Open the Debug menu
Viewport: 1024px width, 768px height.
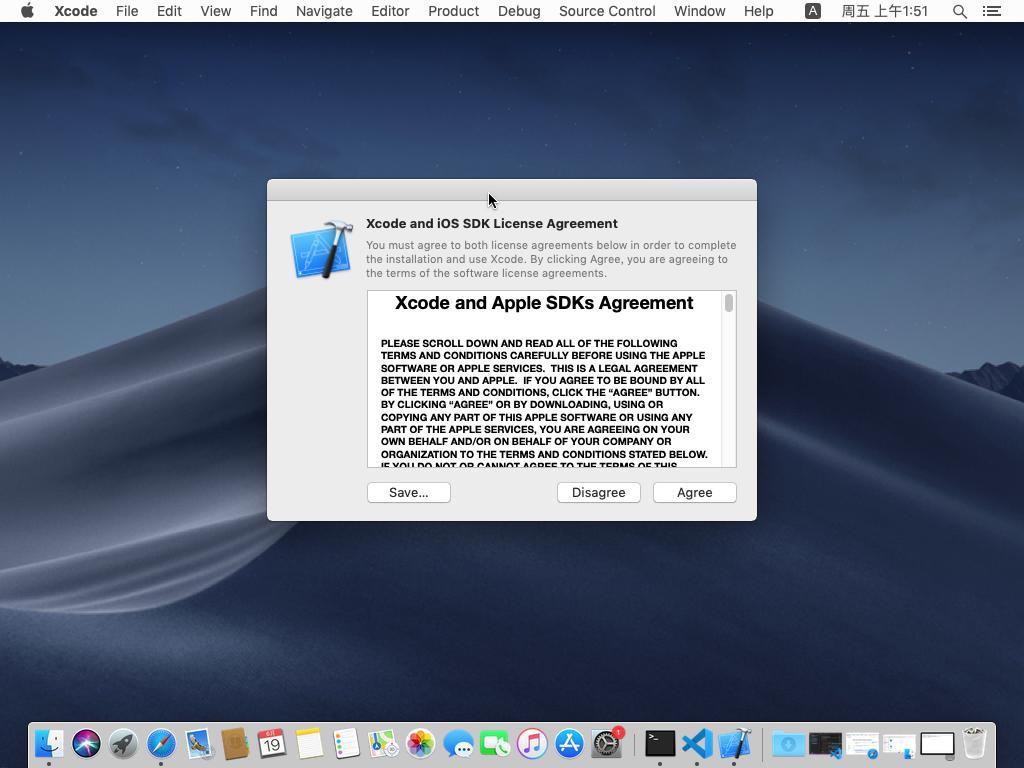519,11
